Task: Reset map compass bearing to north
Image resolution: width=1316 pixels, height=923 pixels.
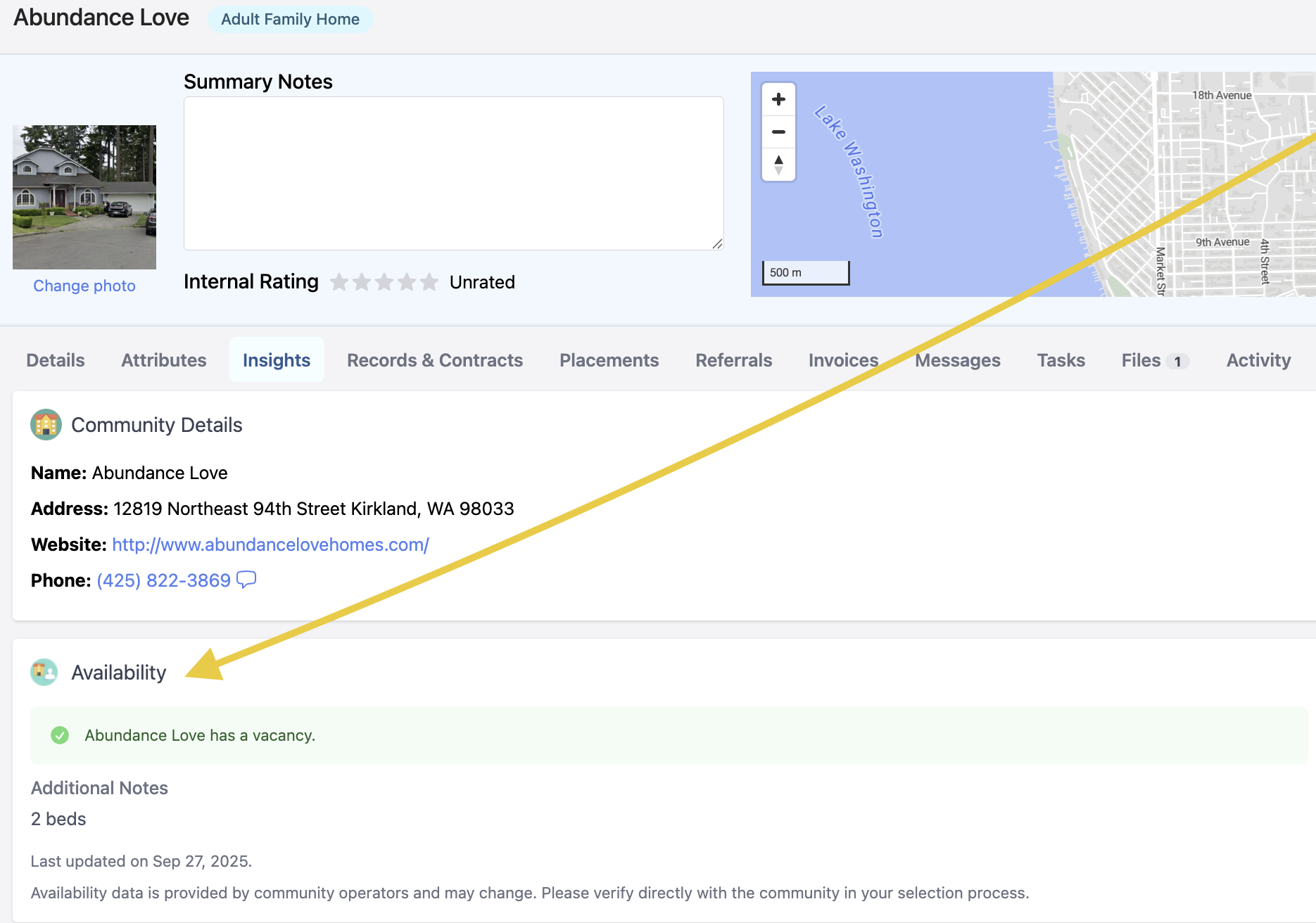Action: click(778, 165)
